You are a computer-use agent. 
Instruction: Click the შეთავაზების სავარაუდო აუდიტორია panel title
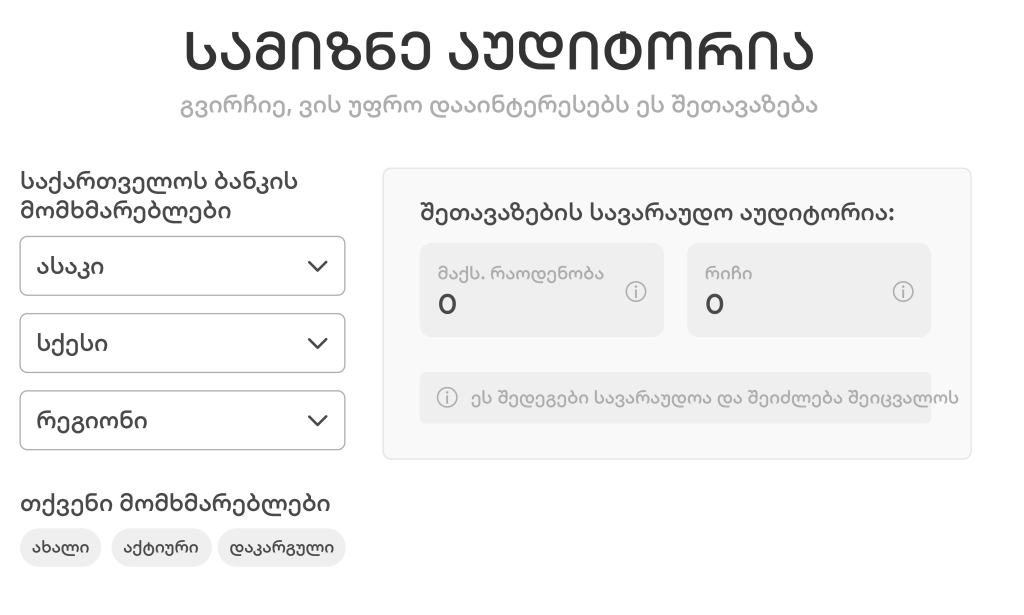tap(657, 213)
